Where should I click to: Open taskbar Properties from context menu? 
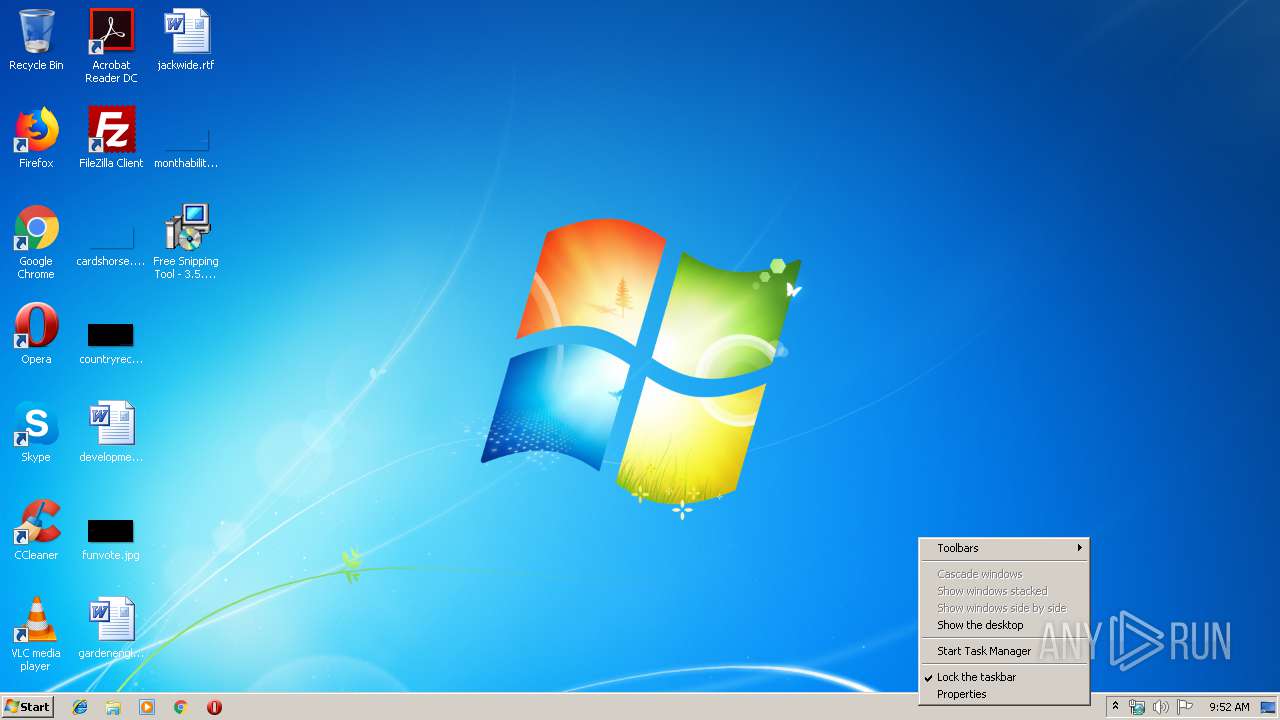(x=1004, y=694)
